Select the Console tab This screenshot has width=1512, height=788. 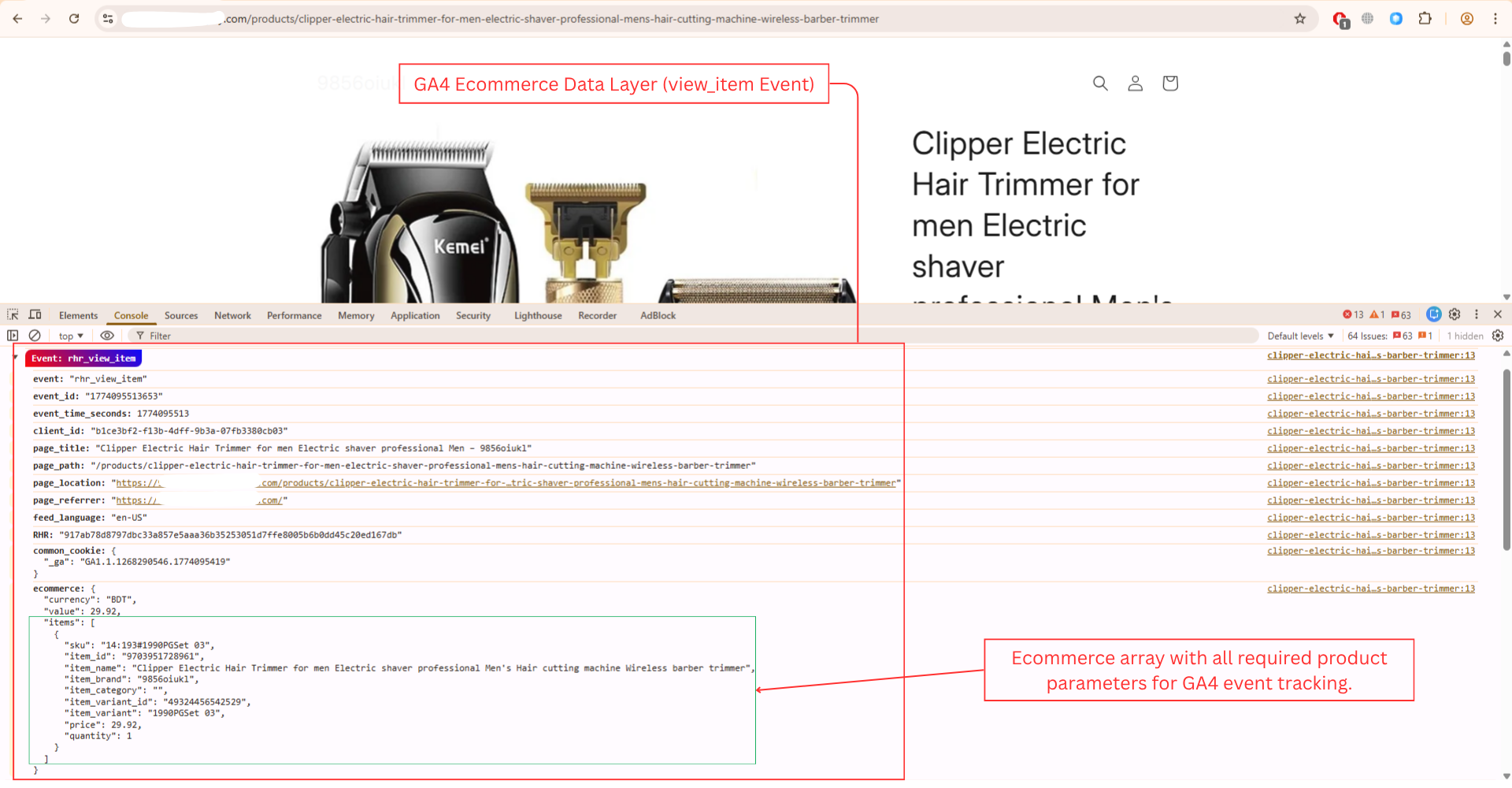coord(131,315)
